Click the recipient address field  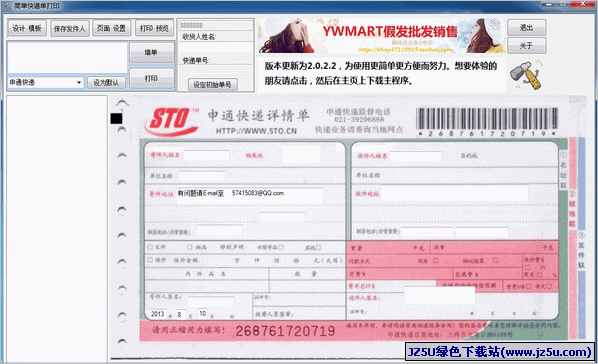pyautogui.click(x=454, y=193)
